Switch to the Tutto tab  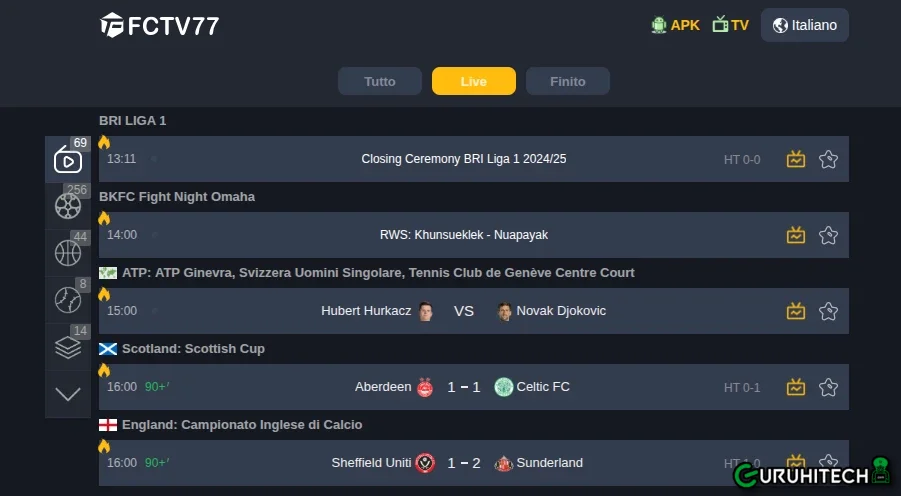[380, 81]
